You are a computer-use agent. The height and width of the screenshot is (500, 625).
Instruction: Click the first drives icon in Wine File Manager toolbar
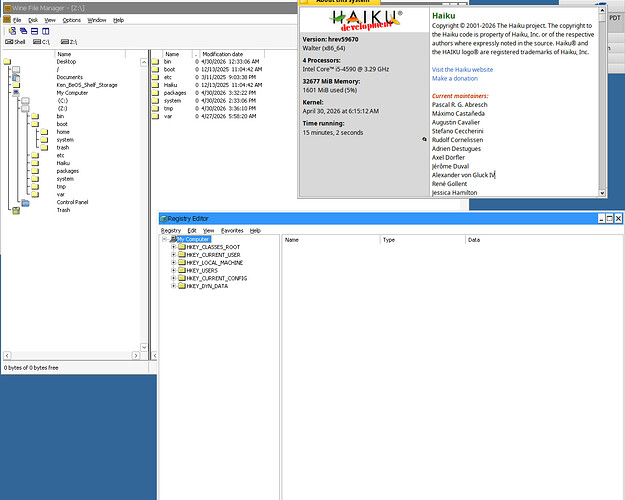point(12,31)
